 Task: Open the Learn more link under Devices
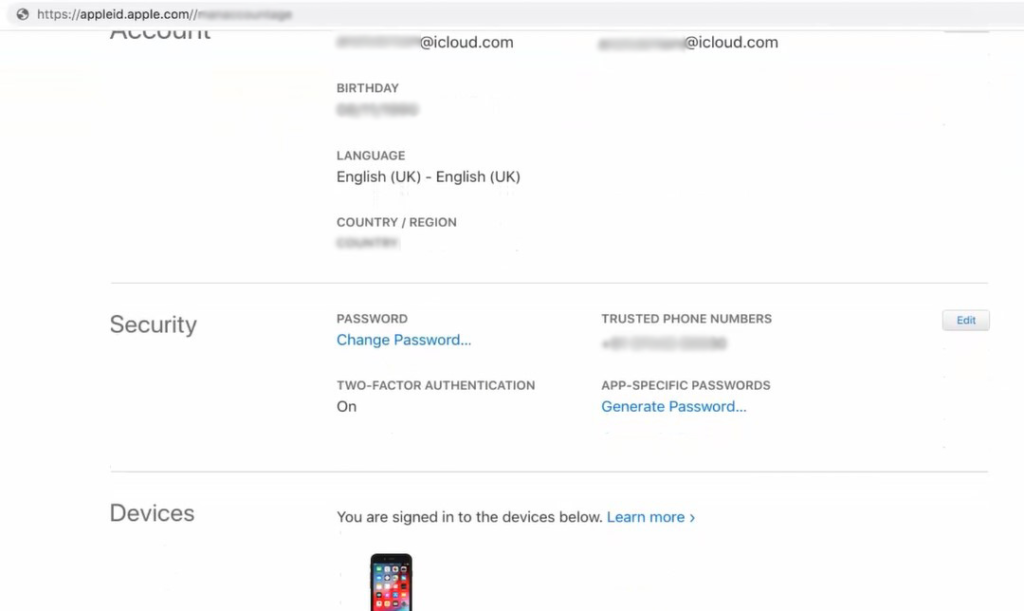pyautogui.click(x=650, y=517)
